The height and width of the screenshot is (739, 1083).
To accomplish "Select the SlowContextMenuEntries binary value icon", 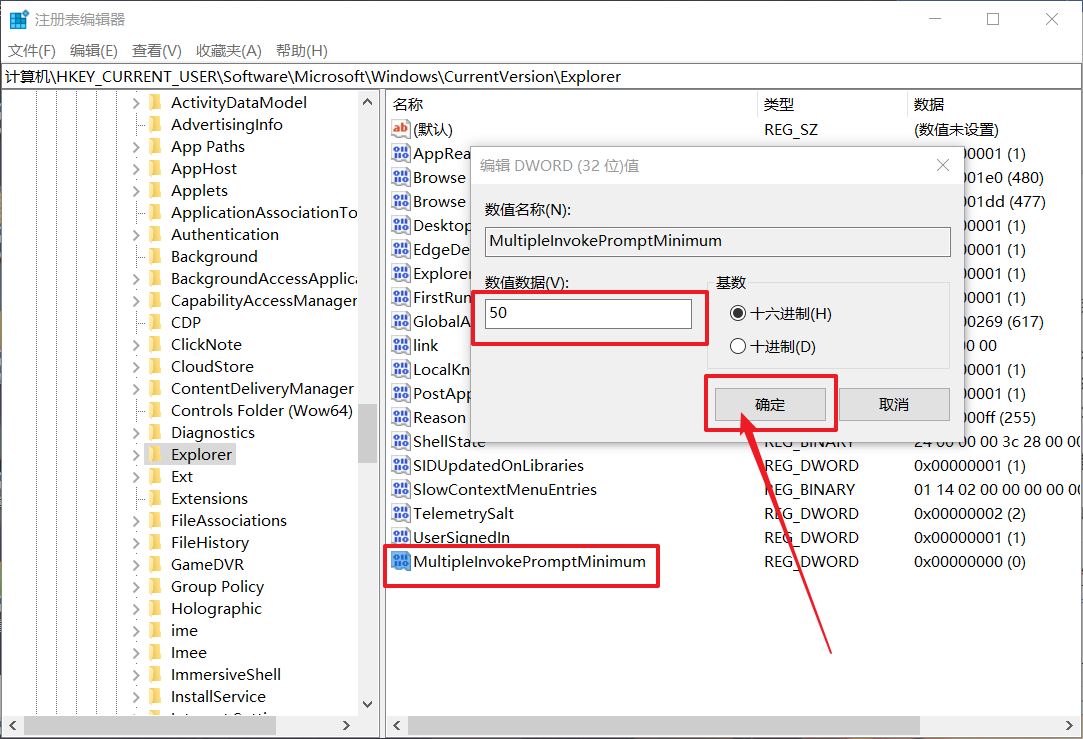I will coord(400,490).
